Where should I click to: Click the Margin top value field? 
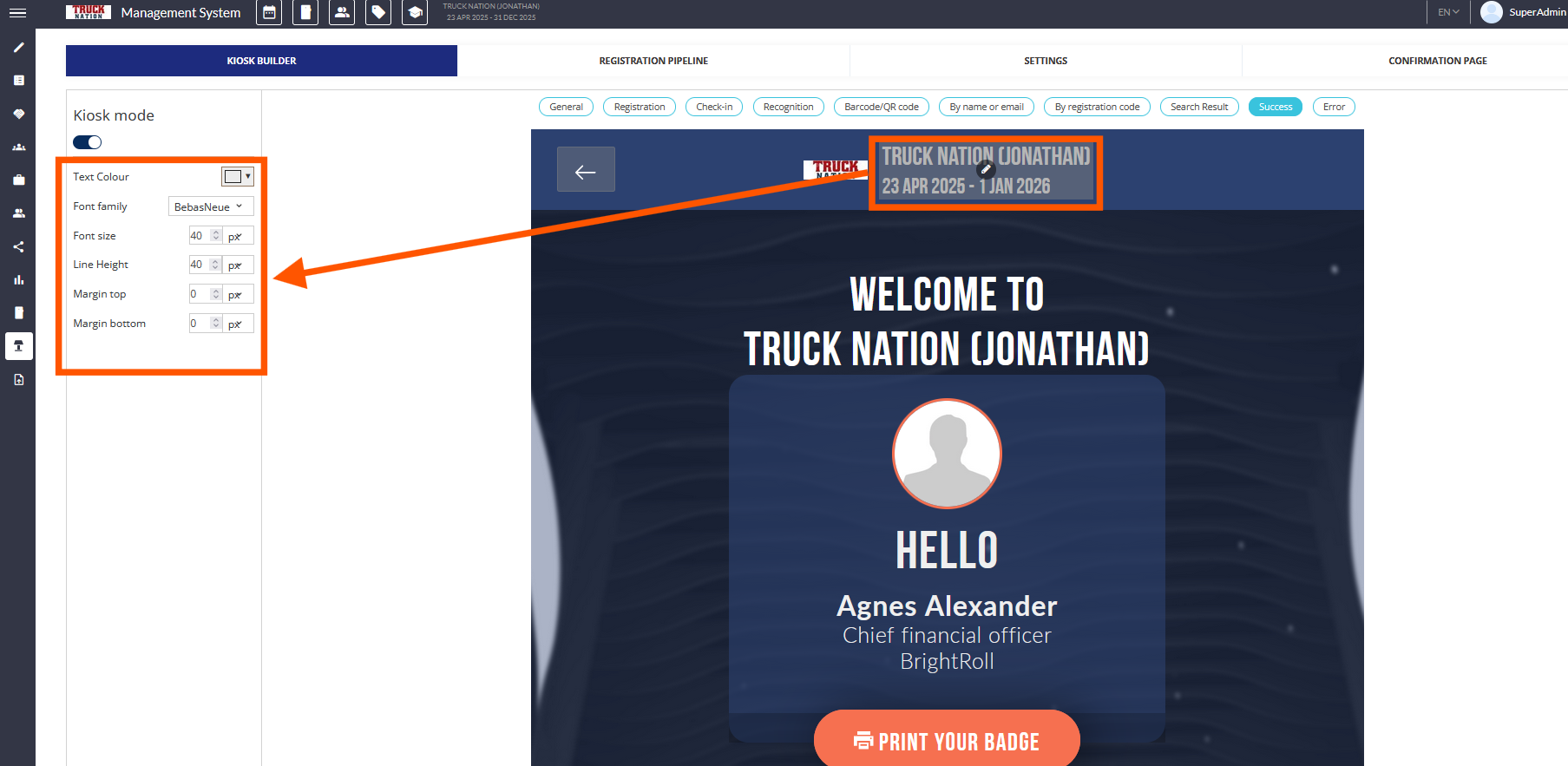200,294
